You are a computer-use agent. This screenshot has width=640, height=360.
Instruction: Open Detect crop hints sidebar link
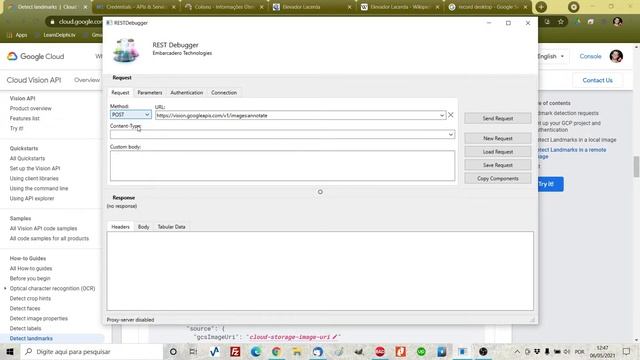click(30, 298)
